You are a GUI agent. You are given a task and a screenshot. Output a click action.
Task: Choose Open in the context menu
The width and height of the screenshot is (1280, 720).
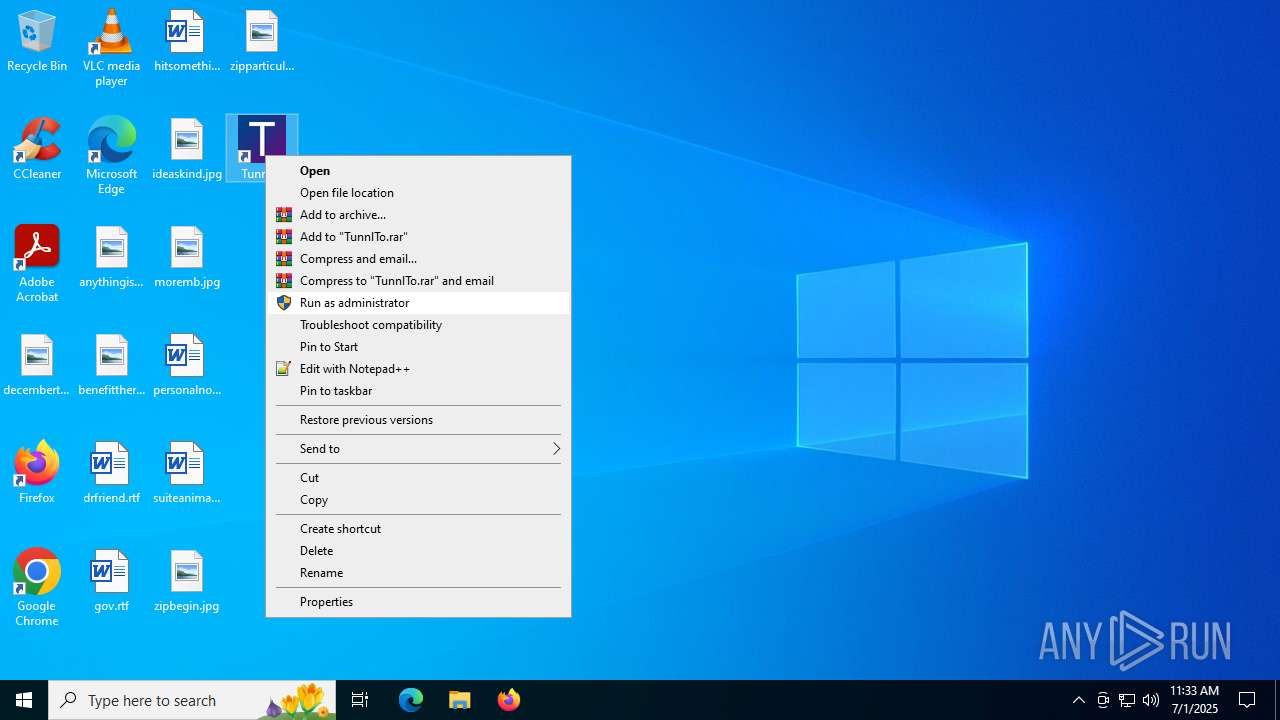(x=418, y=171)
